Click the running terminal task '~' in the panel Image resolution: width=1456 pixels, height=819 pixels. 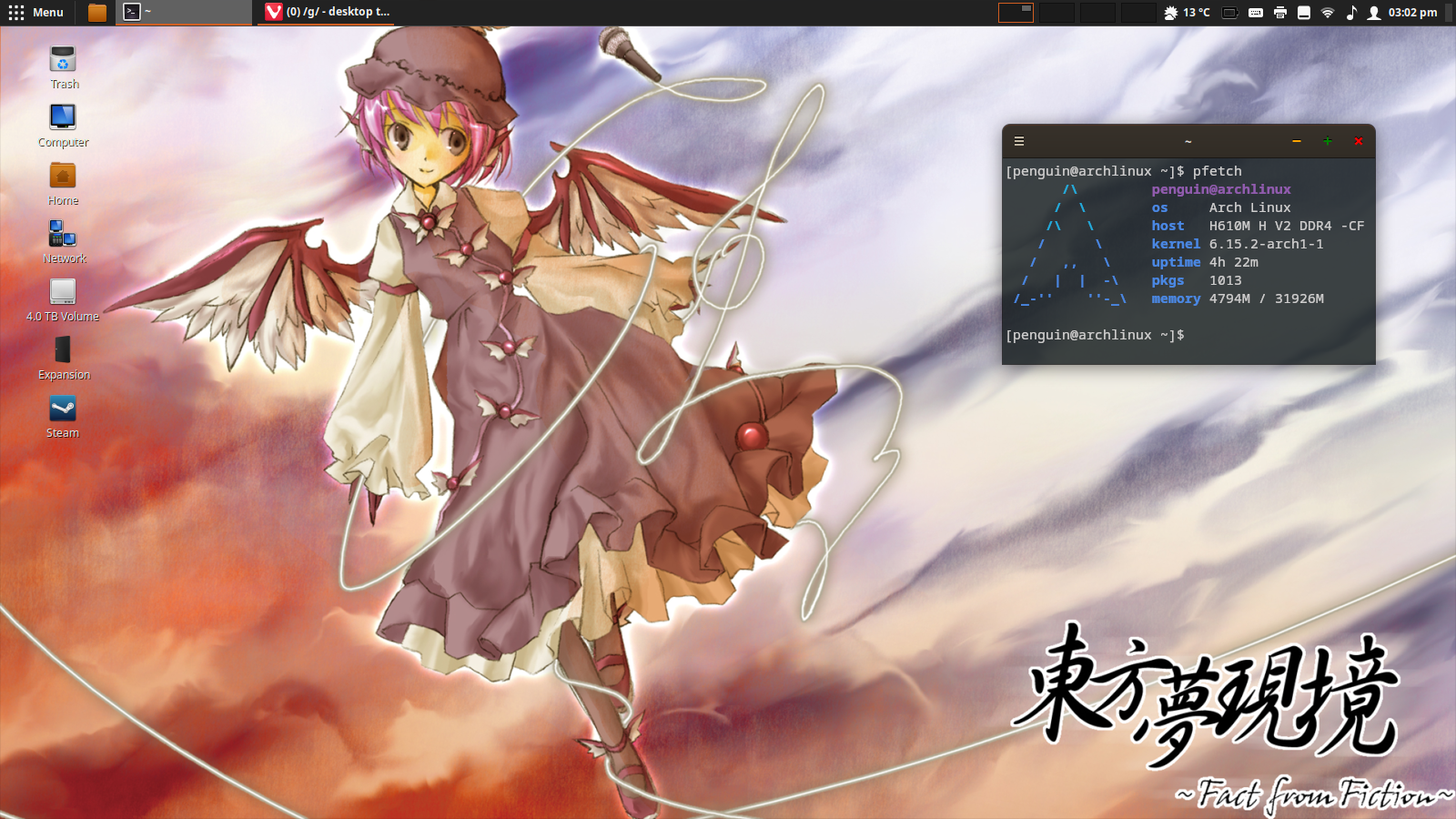184,12
